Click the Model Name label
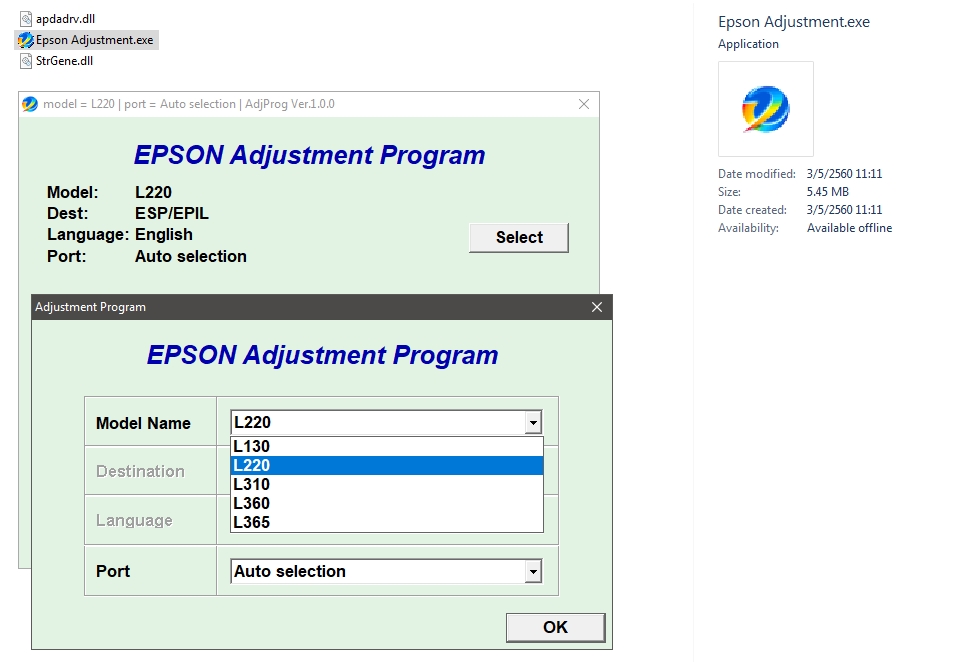The height and width of the screenshot is (662, 958). (x=143, y=423)
